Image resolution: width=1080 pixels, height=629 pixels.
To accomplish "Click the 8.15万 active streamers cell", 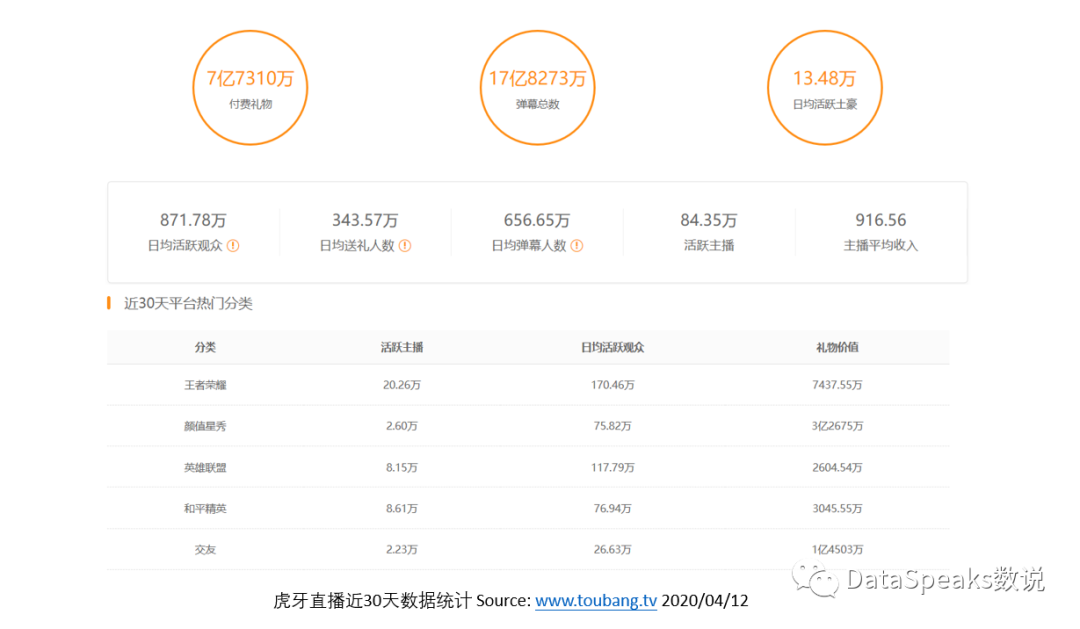I will [x=402, y=467].
